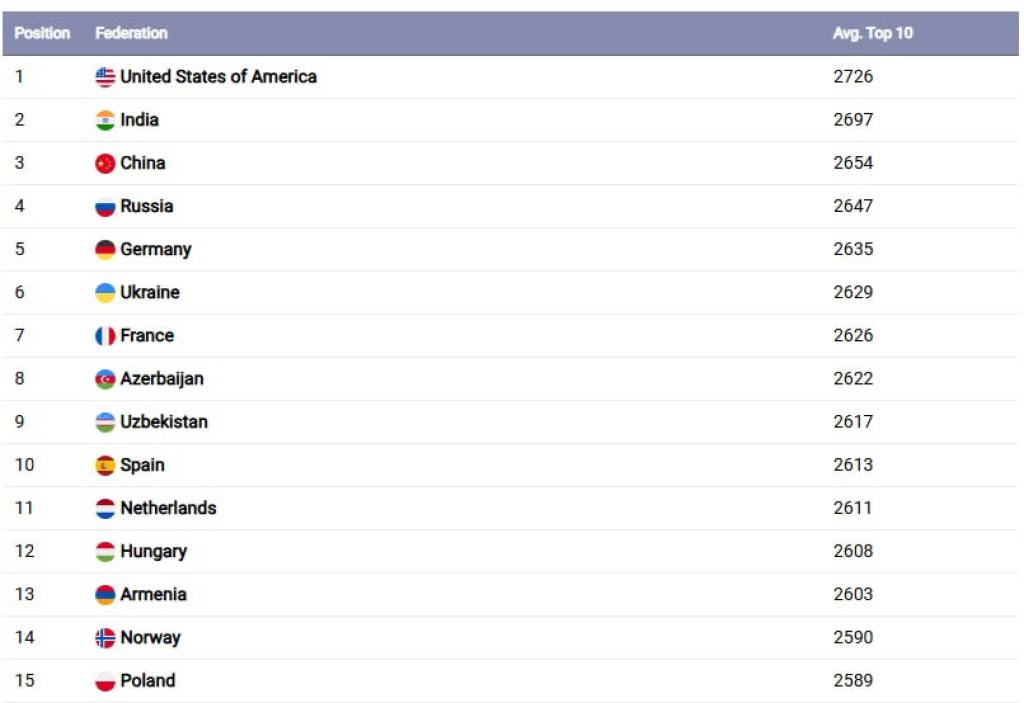Image resolution: width=1024 pixels, height=703 pixels.
Task: Open the France federation link
Action: point(146,335)
